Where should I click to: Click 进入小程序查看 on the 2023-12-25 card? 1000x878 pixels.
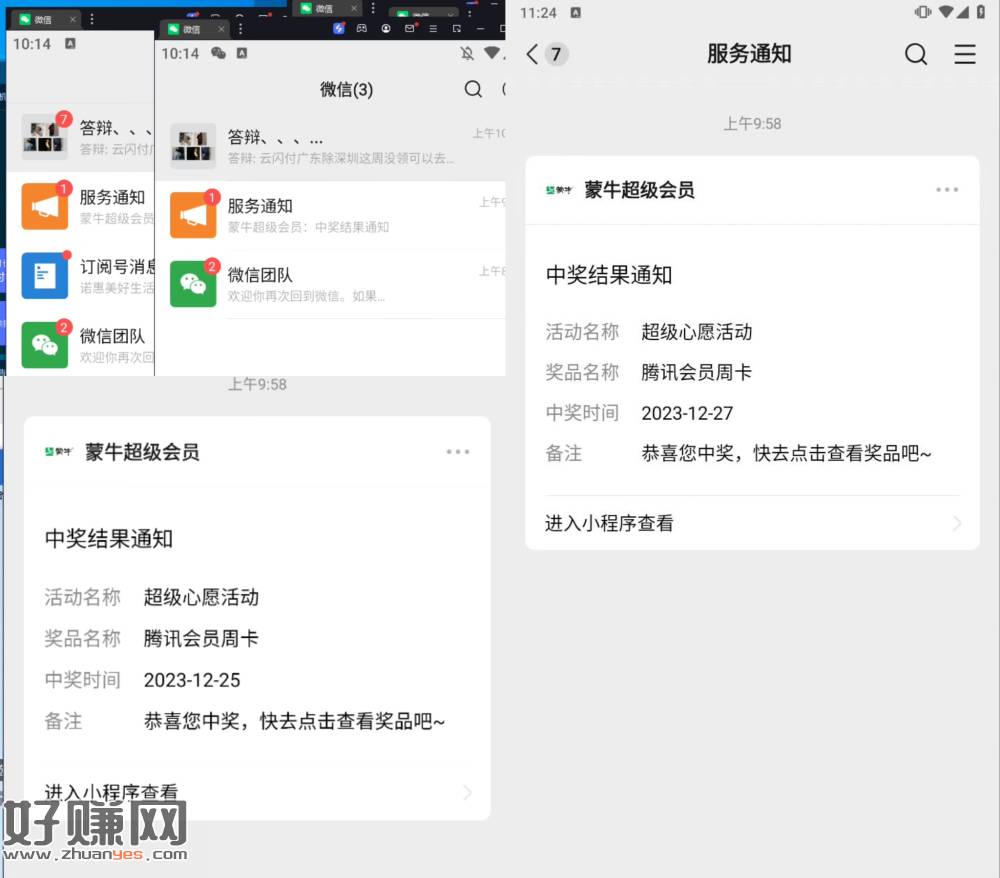[112, 793]
